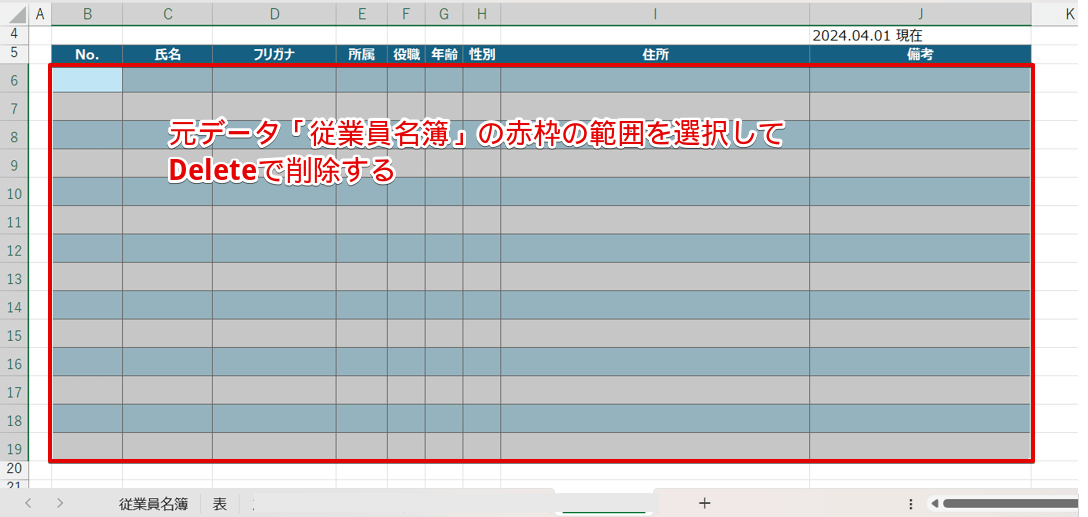
Task: Select column J header
Action: coord(920,14)
